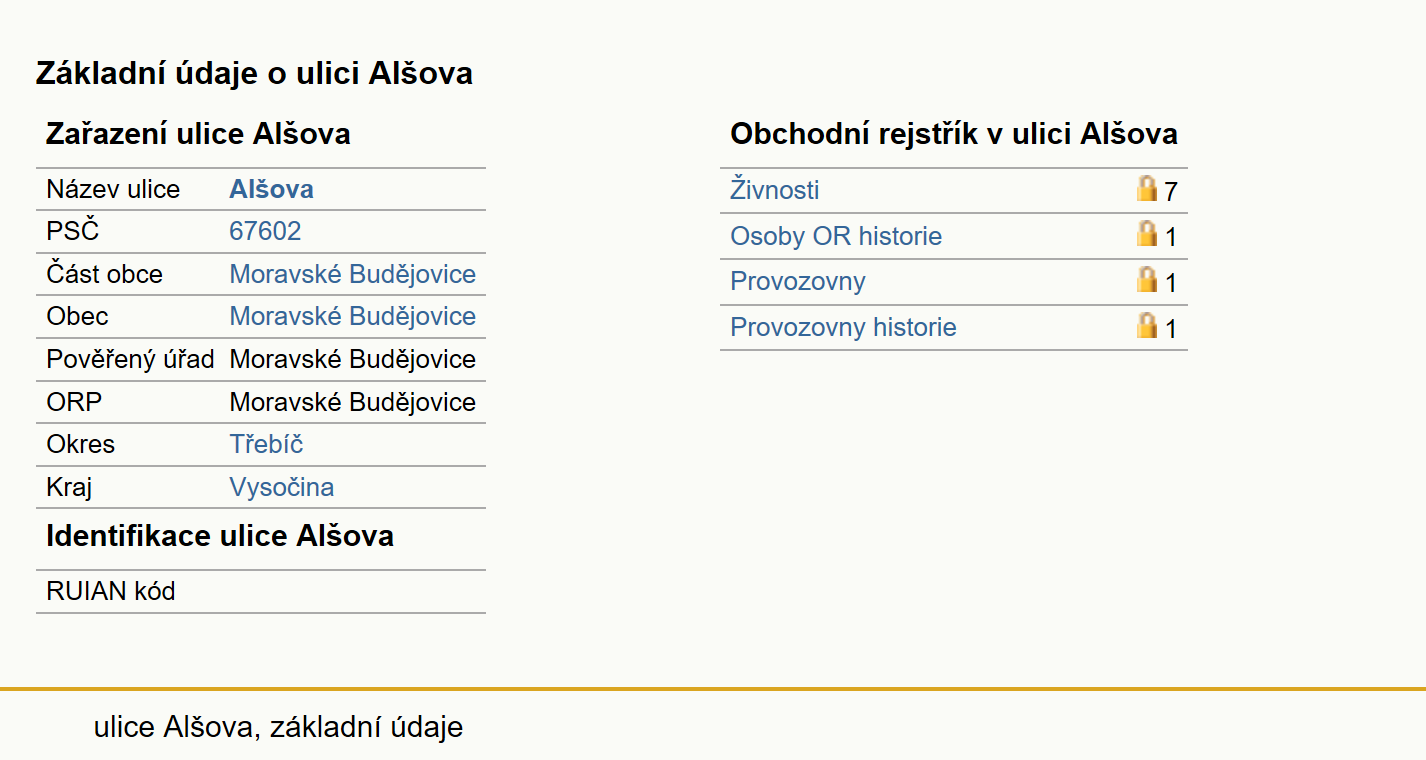The height and width of the screenshot is (760, 1426).
Task: Open the Živnosti link
Action: click(775, 190)
